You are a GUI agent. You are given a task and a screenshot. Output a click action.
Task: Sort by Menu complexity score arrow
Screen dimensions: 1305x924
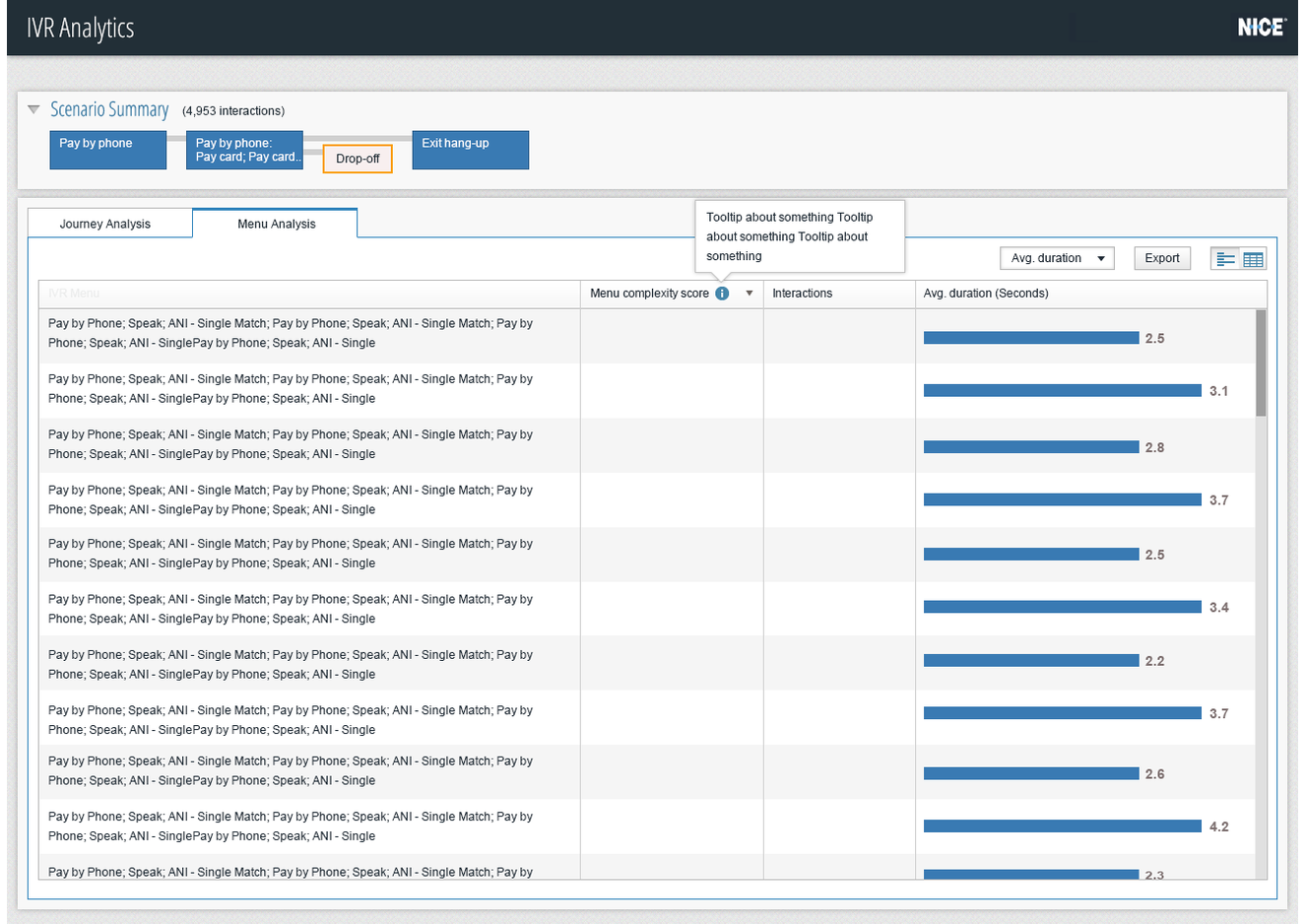click(750, 294)
